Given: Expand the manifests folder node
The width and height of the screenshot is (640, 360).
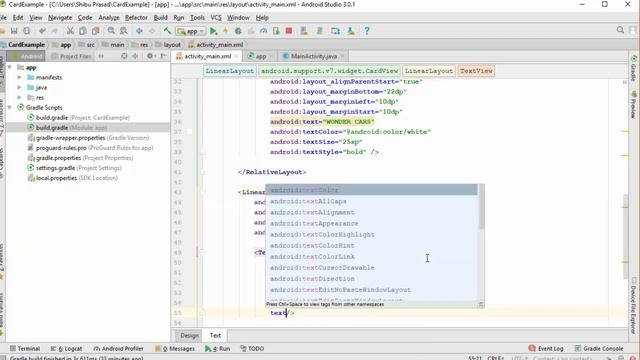Looking at the screenshot, I should (x=19, y=77).
